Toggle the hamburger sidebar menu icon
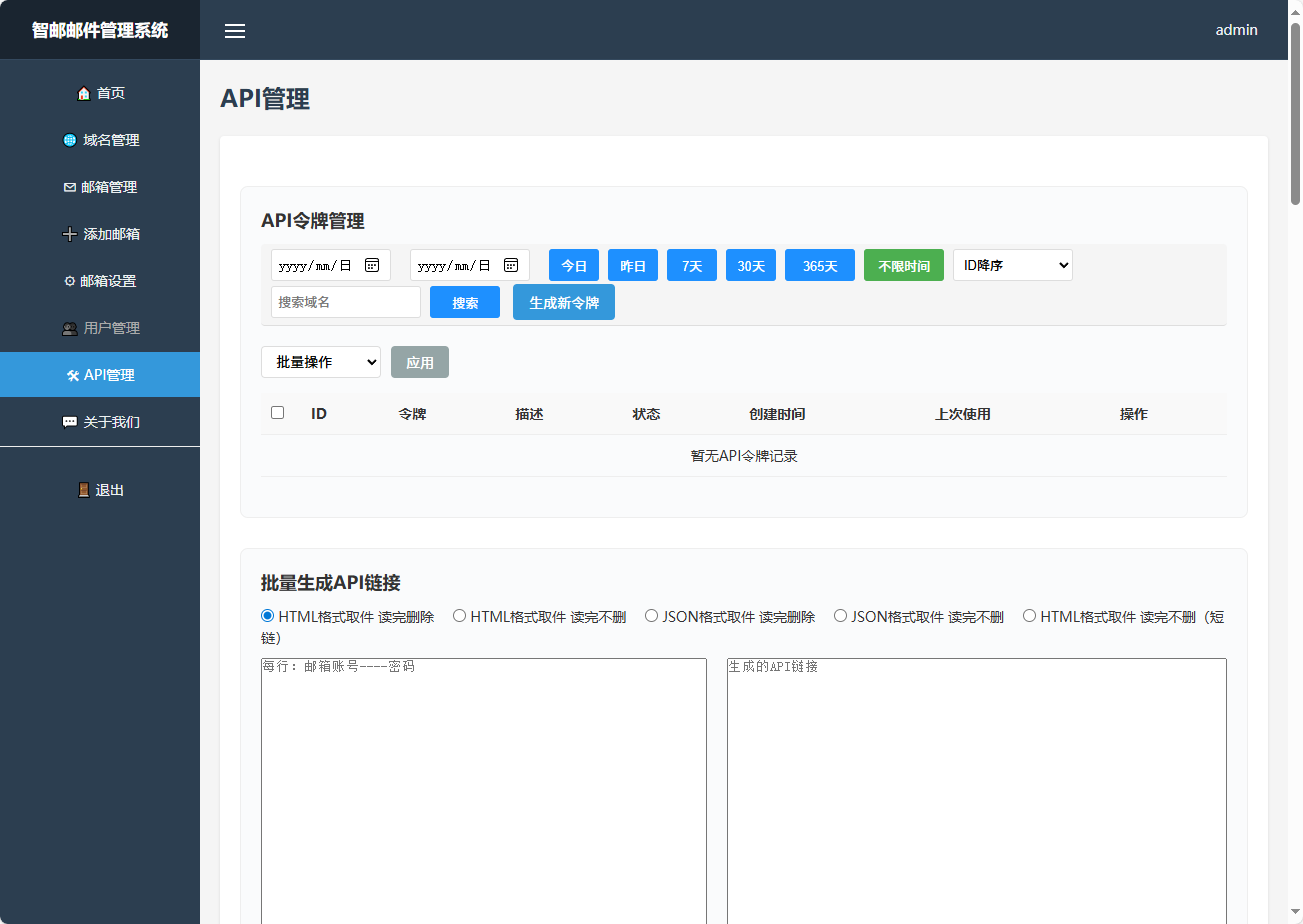 (x=235, y=31)
